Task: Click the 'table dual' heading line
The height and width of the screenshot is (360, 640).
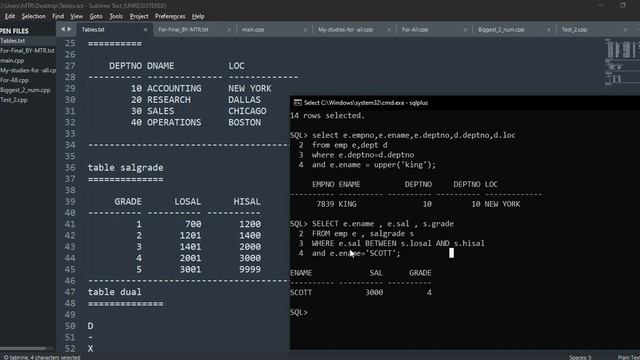Action: coord(115,292)
